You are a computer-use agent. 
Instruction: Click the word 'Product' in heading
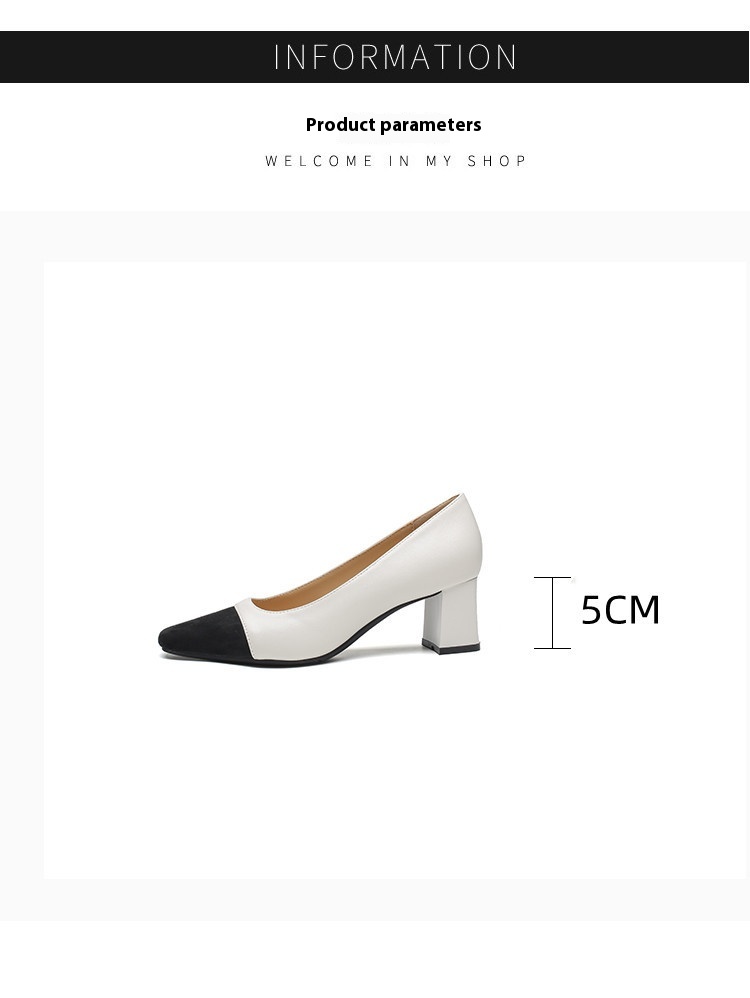341,125
